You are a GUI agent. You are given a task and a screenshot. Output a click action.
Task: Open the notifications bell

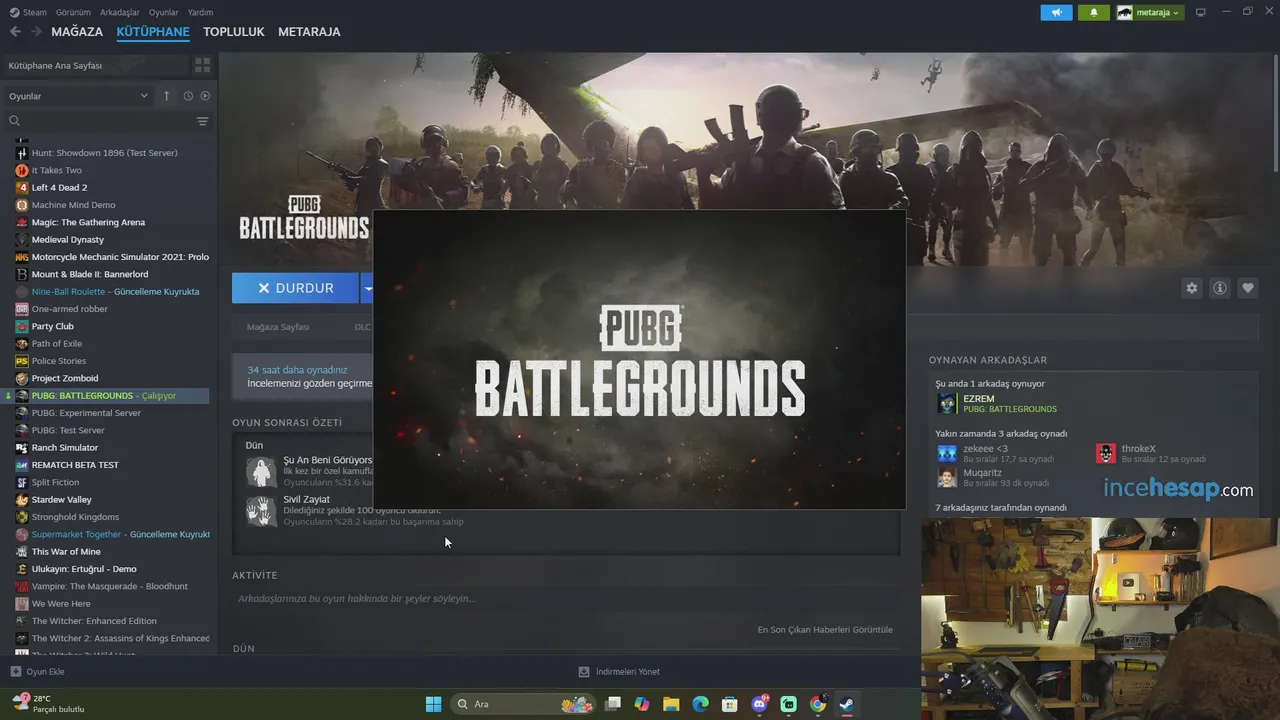[1094, 12]
